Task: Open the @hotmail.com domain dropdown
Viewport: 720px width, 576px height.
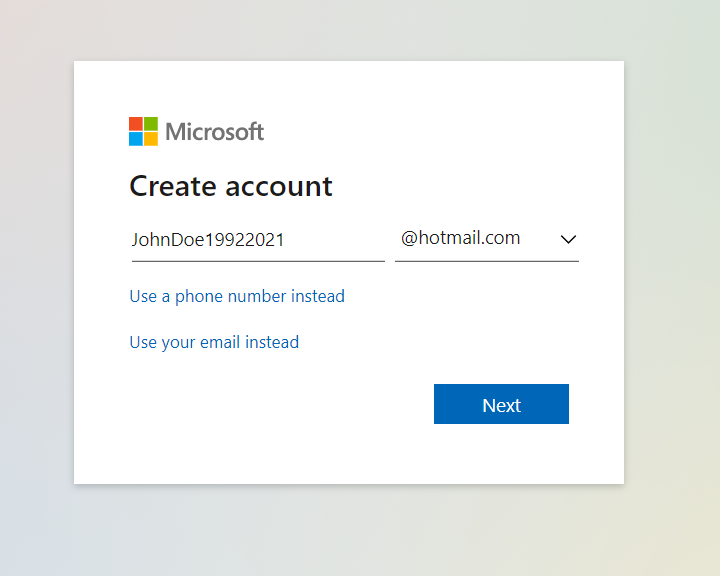Action: (461, 239)
